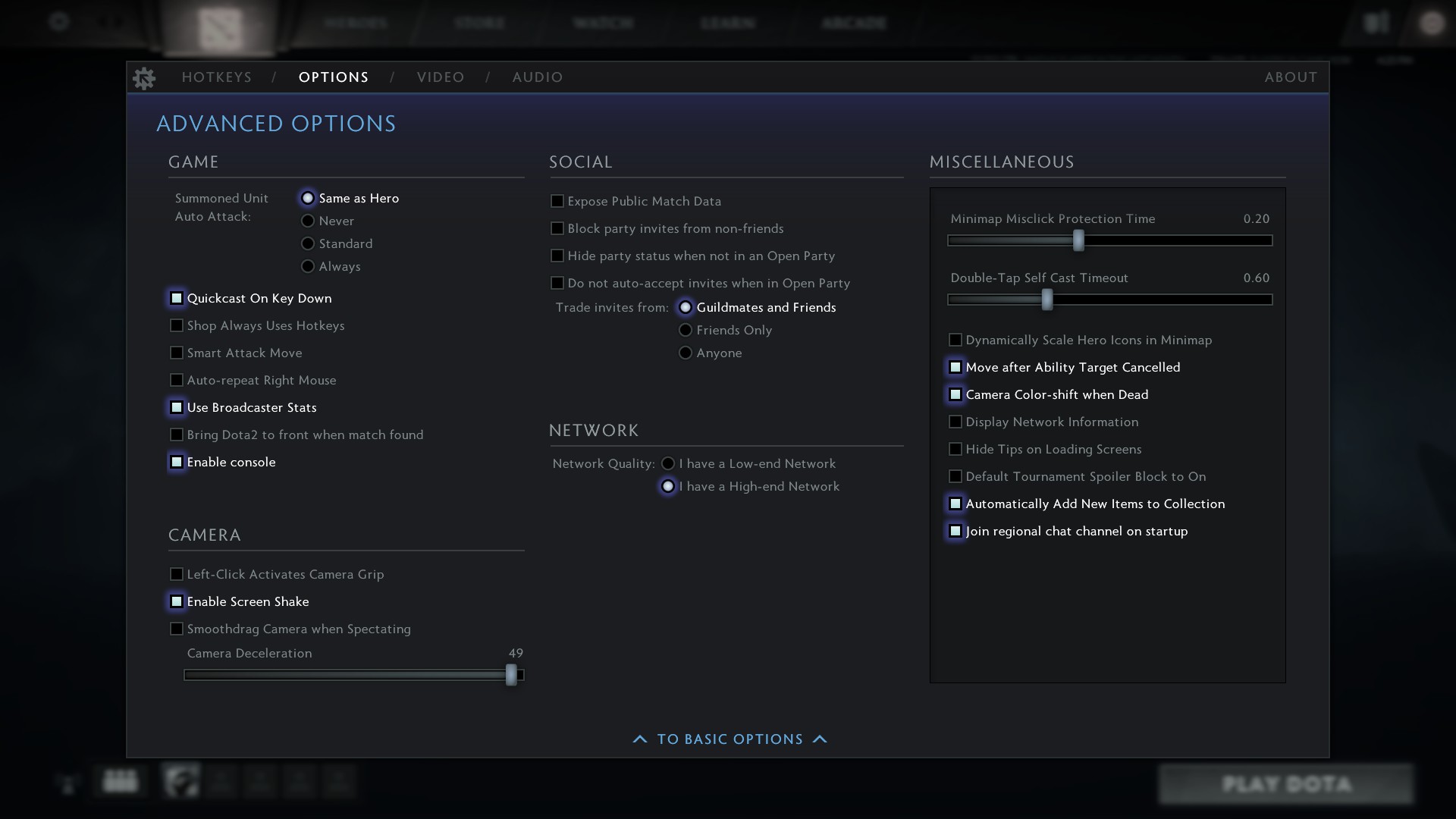1456x819 pixels.
Task: Open the Video settings tab
Action: click(440, 77)
